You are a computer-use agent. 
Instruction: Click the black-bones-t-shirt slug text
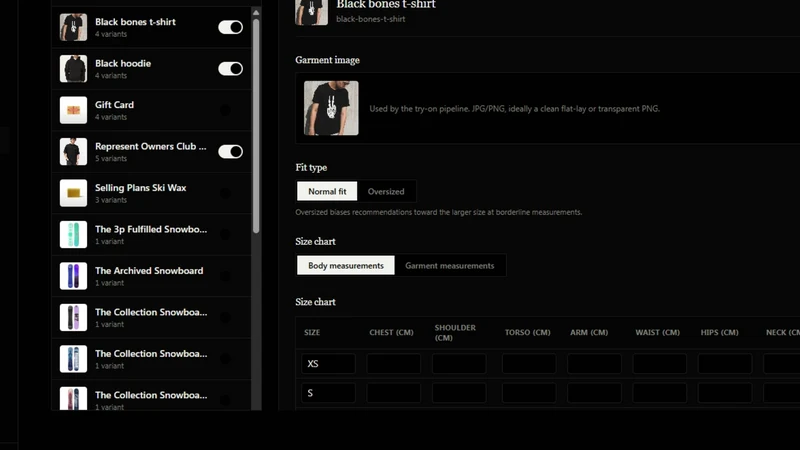[371, 19]
